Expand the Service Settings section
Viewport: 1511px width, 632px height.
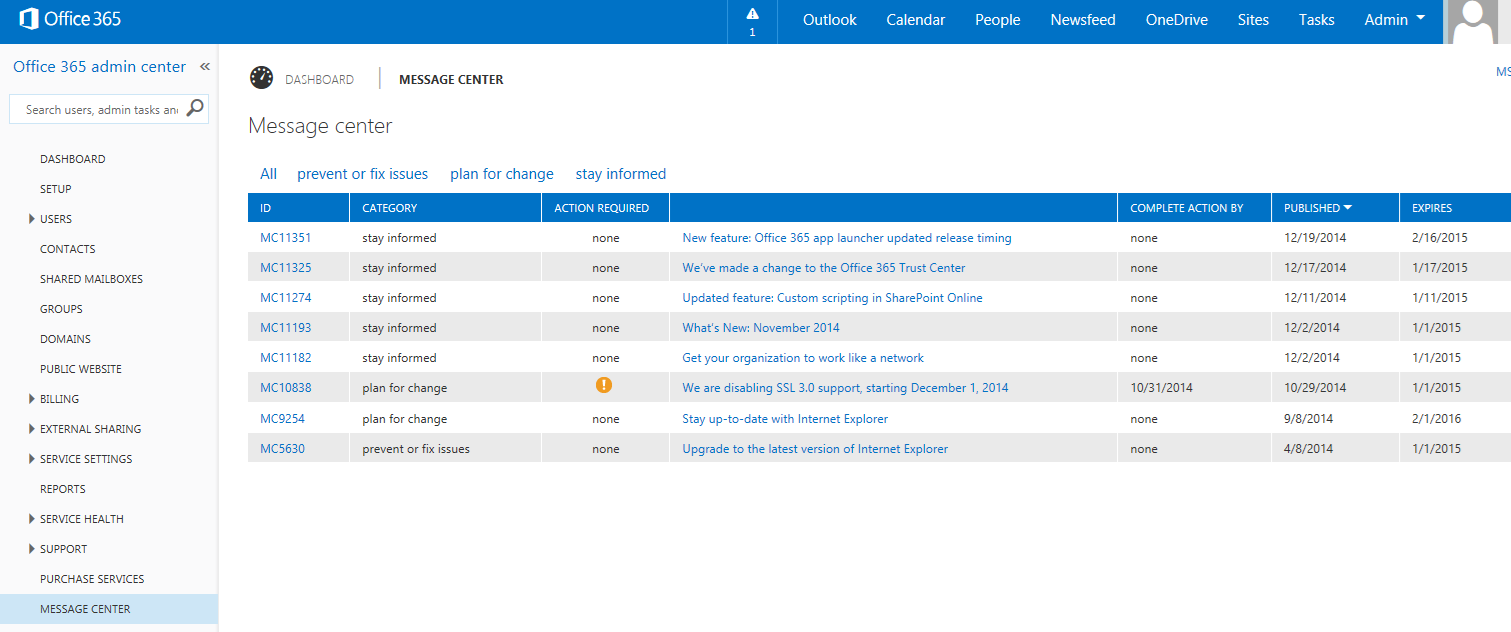32,459
